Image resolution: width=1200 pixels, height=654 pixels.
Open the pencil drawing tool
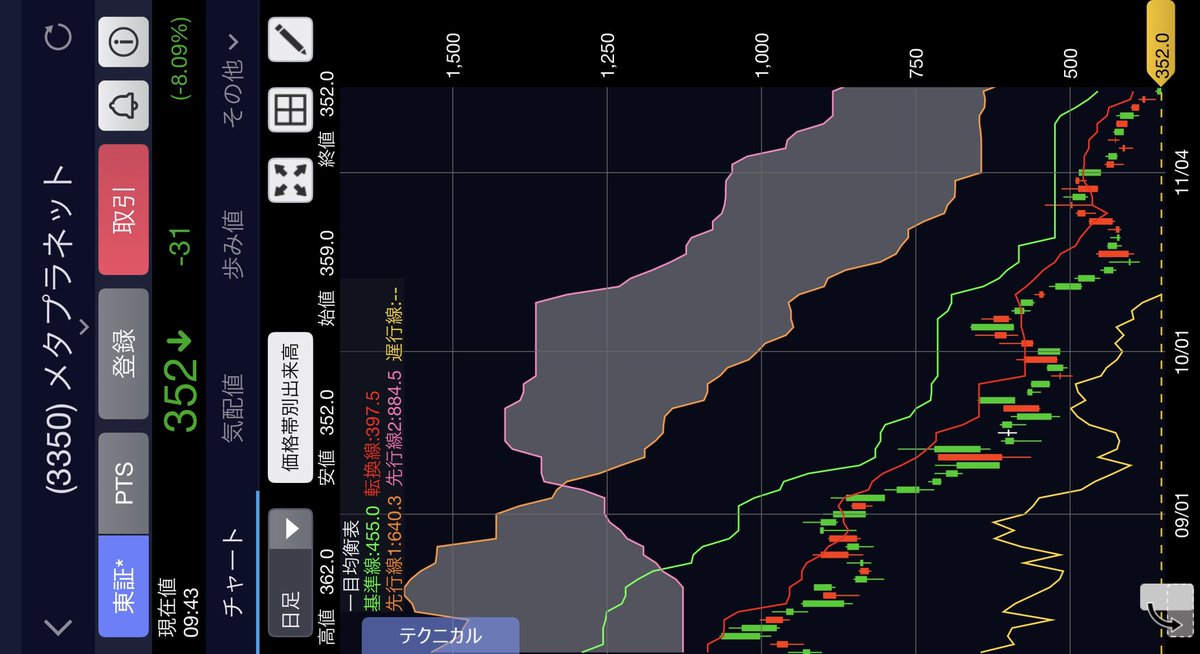[291, 39]
